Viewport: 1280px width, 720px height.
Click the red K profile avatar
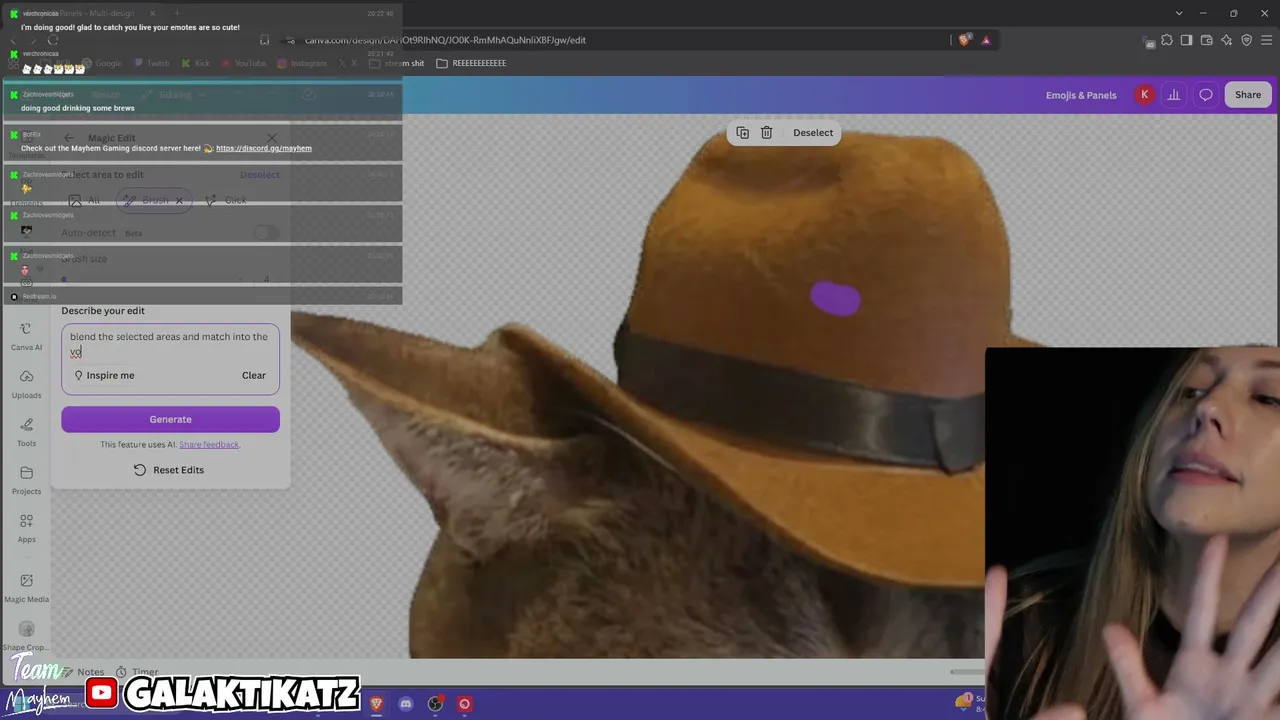1144,95
